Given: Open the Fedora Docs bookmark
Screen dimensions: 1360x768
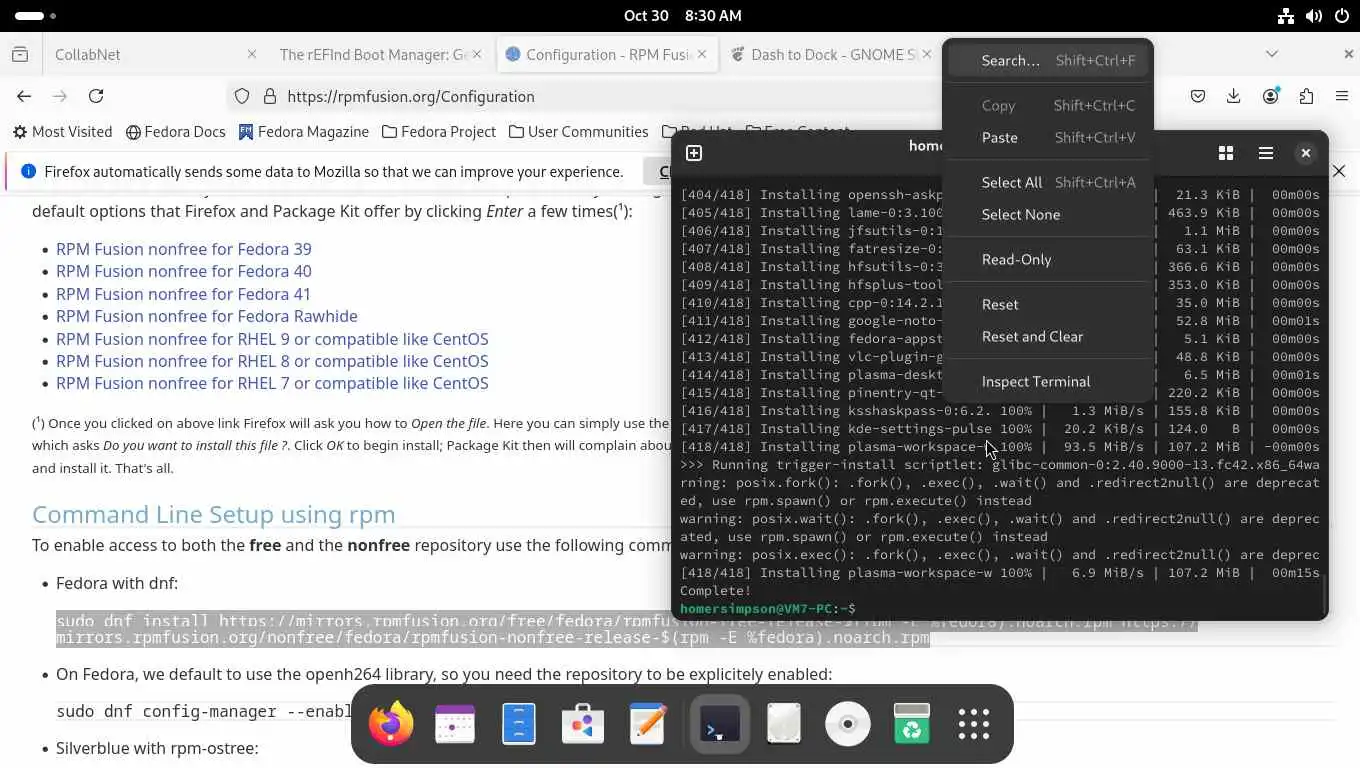Looking at the screenshot, I should (x=176, y=132).
